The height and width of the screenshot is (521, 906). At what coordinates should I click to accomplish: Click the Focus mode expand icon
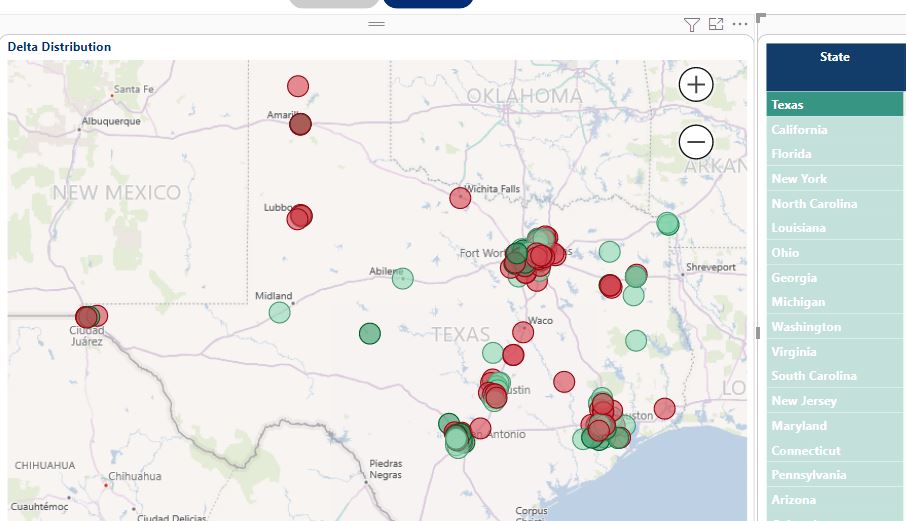716,24
